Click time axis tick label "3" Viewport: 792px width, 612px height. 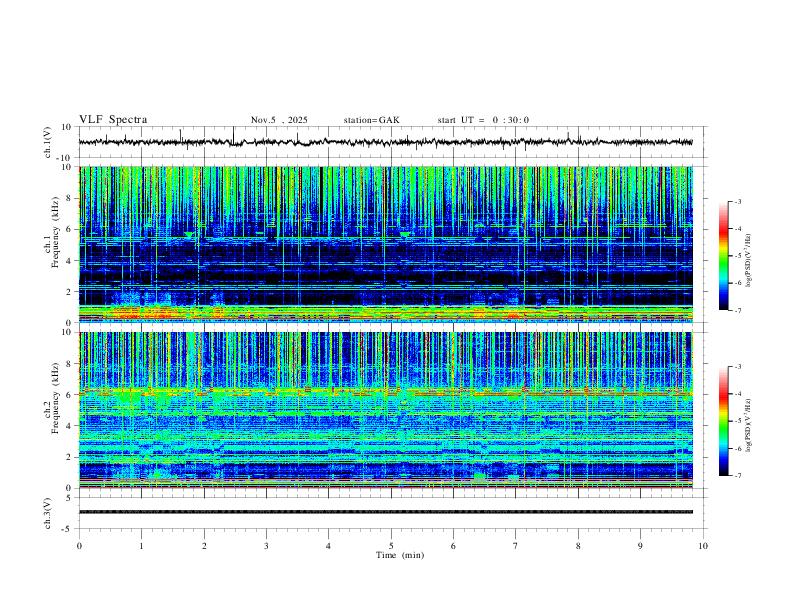click(266, 546)
